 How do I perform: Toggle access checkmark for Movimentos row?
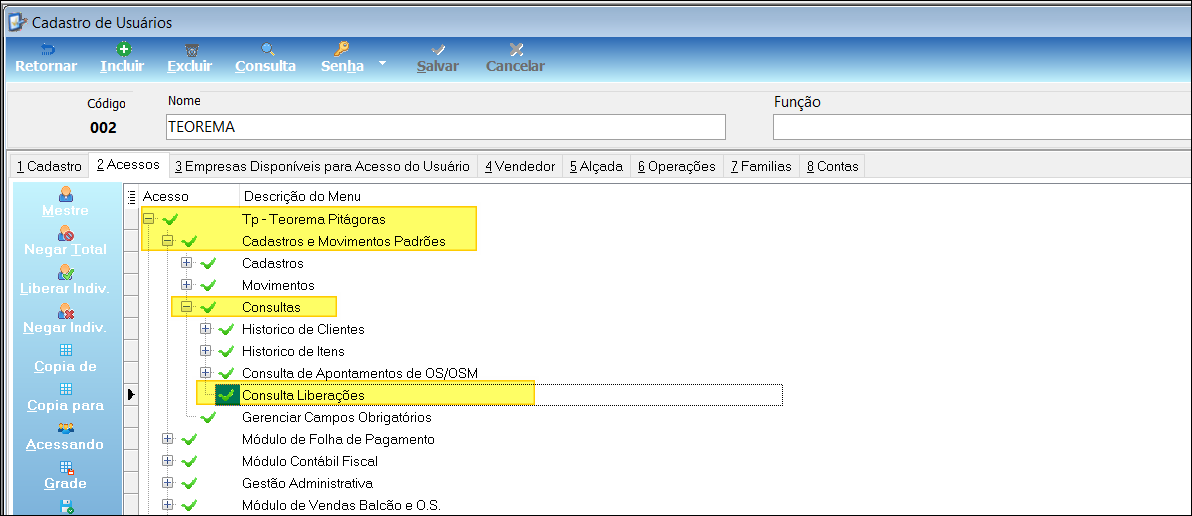click(x=208, y=286)
